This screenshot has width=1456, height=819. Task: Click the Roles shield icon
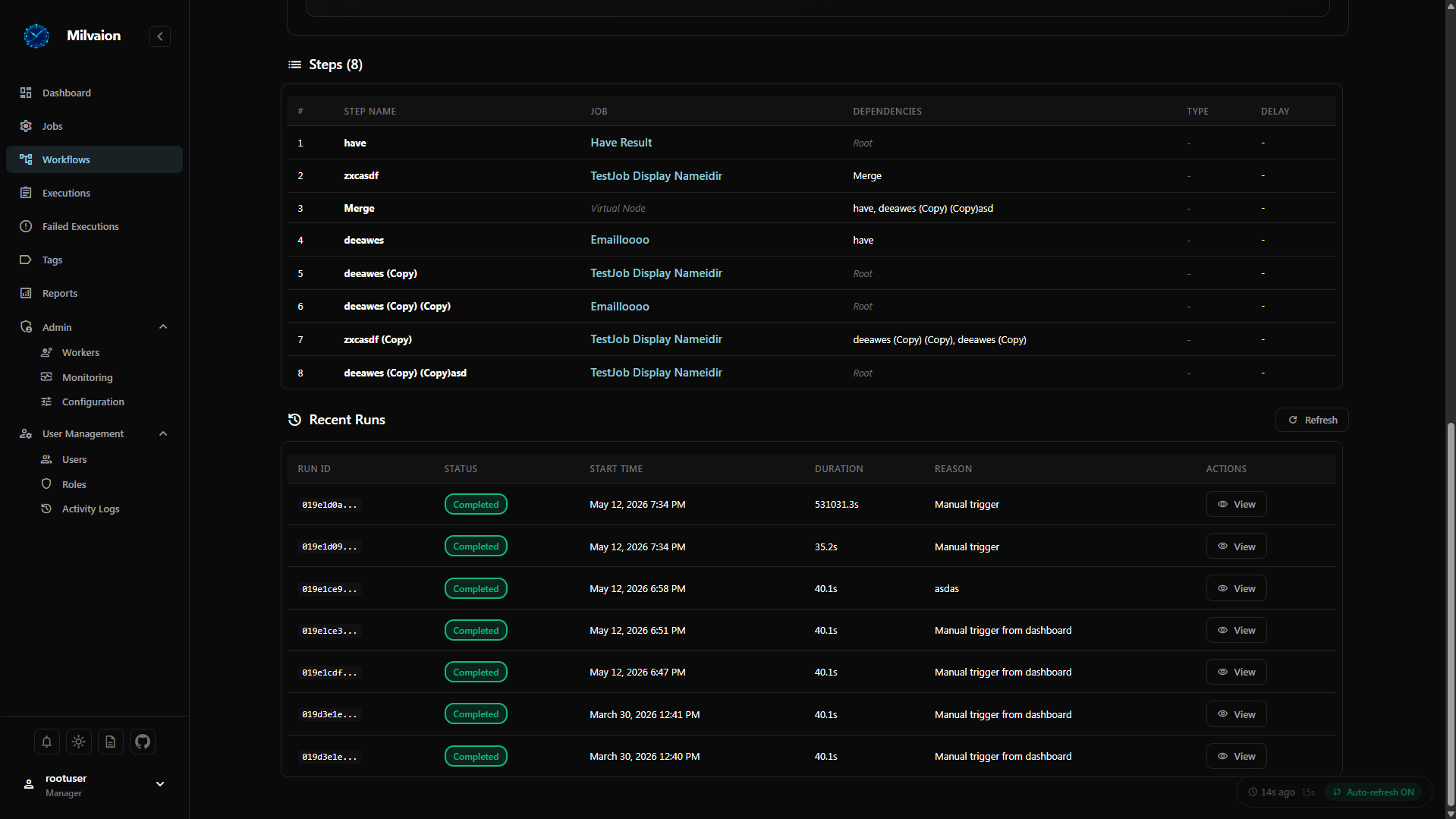click(46, 484)
